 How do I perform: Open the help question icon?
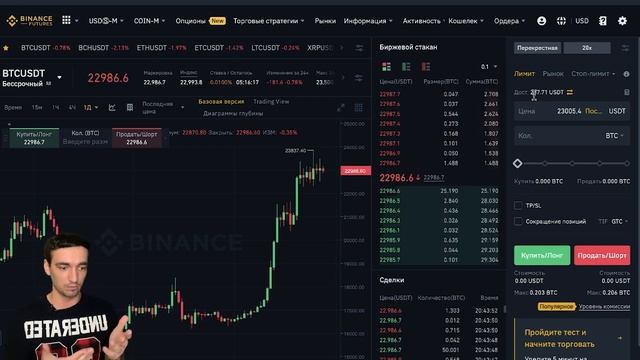(602, 21)
